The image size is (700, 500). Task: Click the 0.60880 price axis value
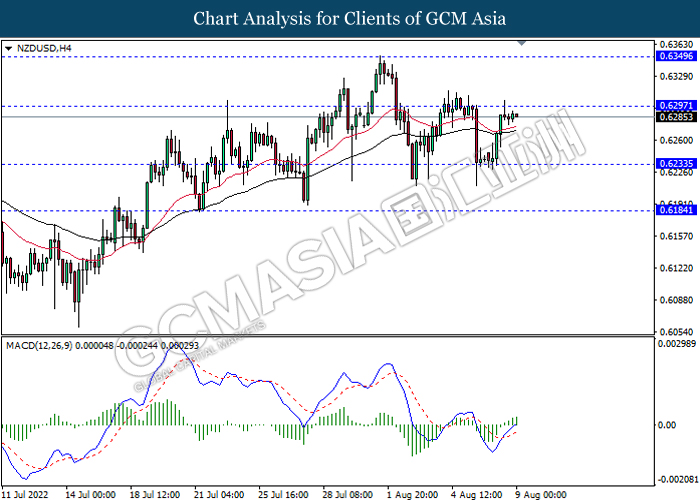click(x=677, y=300)
